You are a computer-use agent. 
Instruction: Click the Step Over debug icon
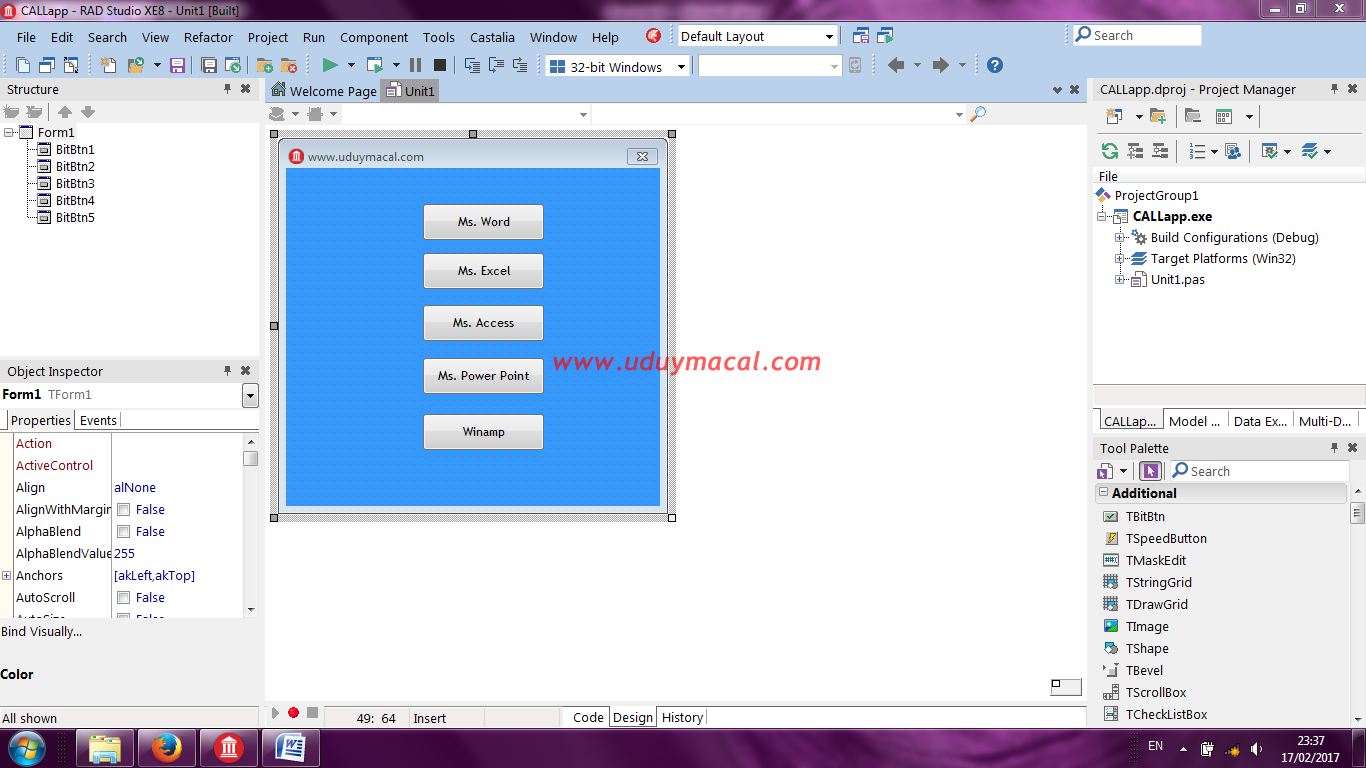point(496,65)
